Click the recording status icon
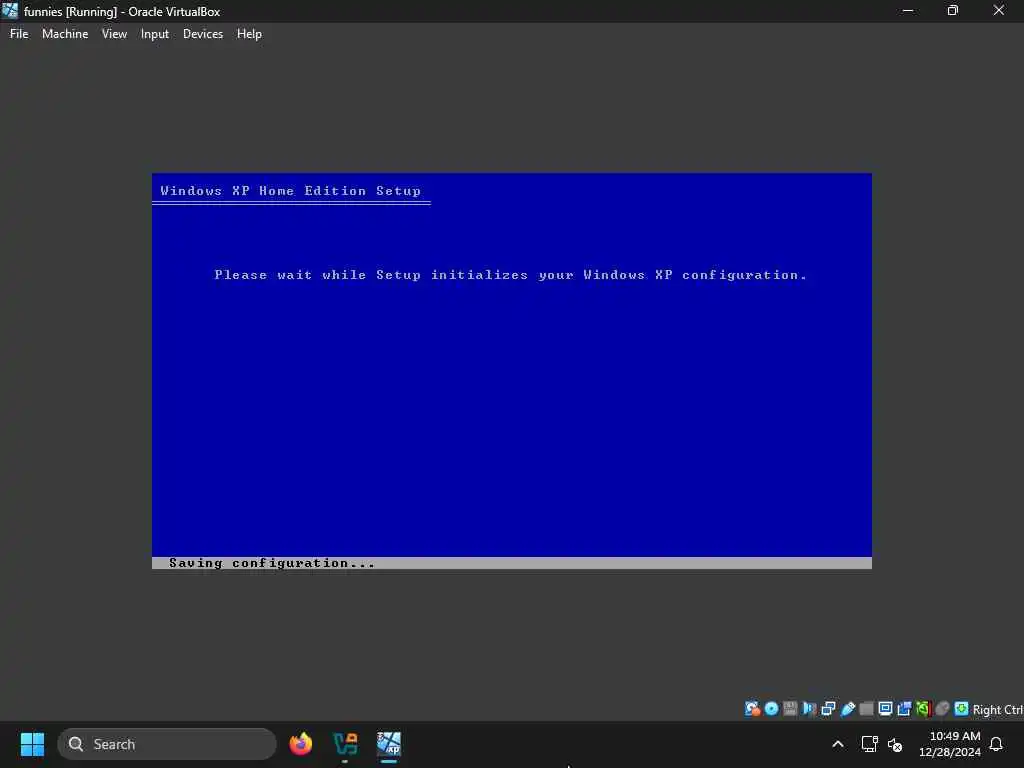The width and height of the screenshot is (1024, 768). [x=904, y=709]
